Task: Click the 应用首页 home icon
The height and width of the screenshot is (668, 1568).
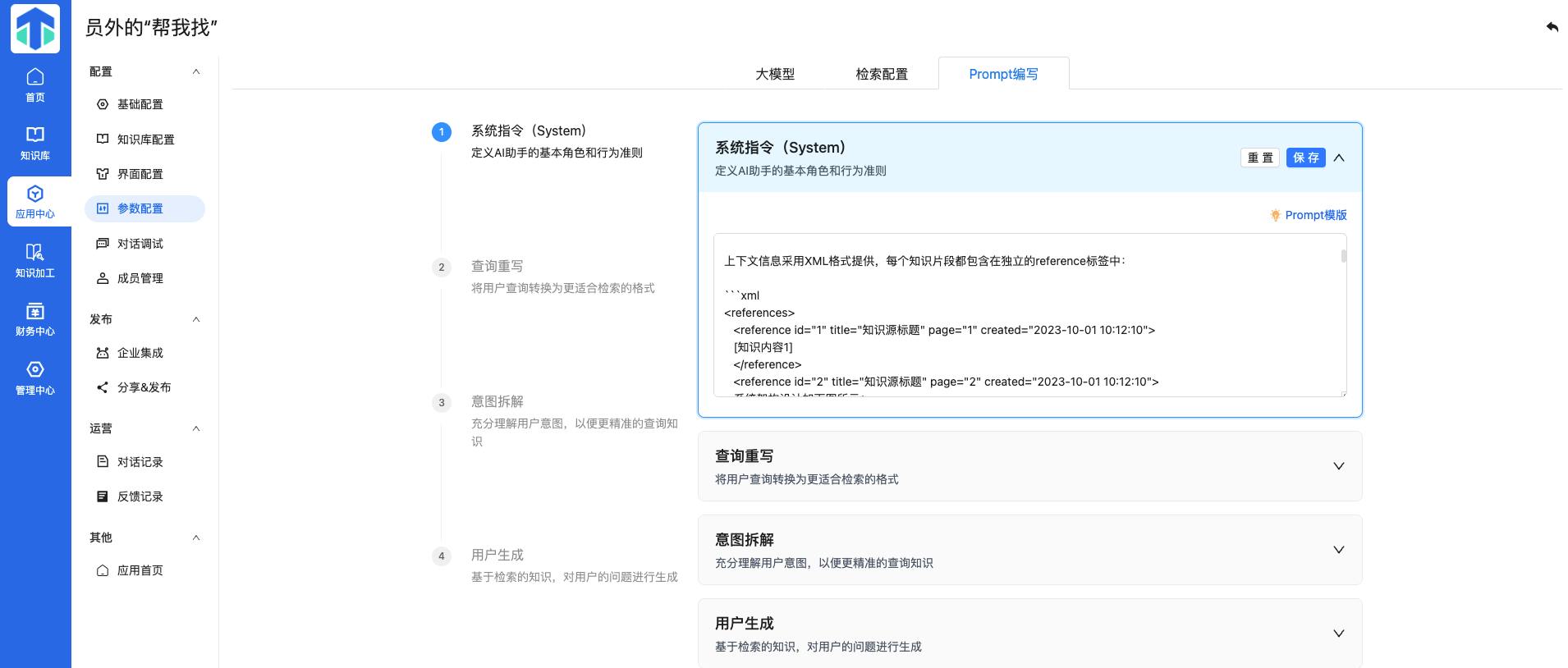Action: (103, 570)
